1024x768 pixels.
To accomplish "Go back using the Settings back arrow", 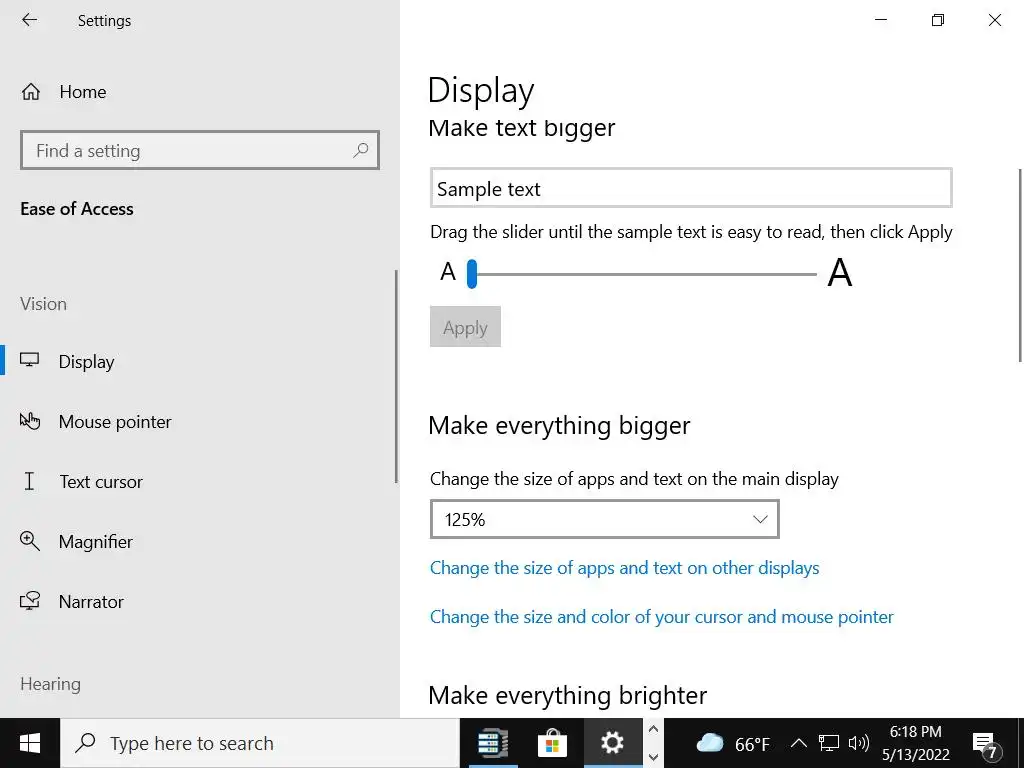I will [x=29, y=20].
